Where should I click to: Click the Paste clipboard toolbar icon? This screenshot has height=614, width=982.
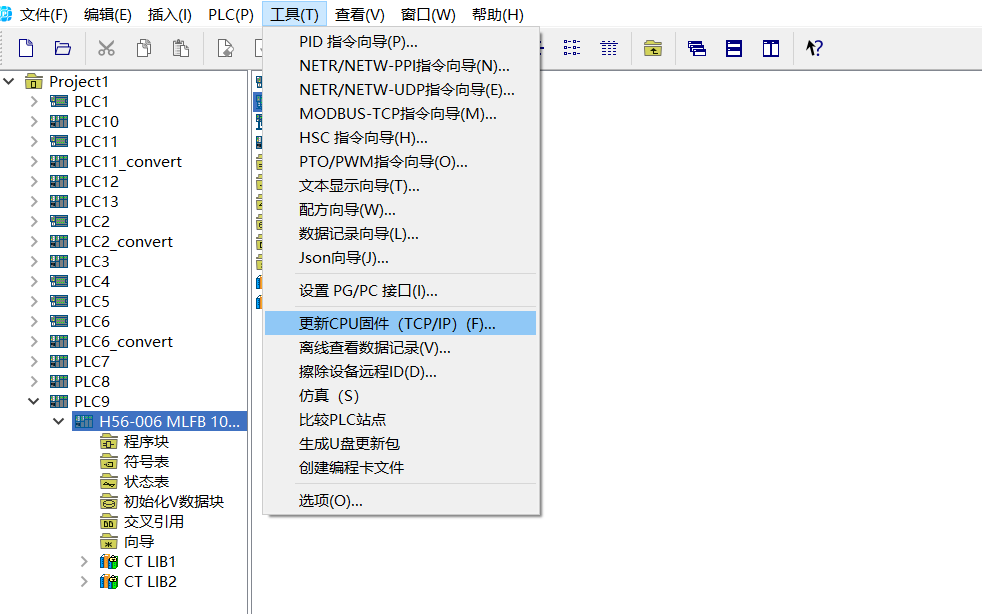click(x=180, y=48)
